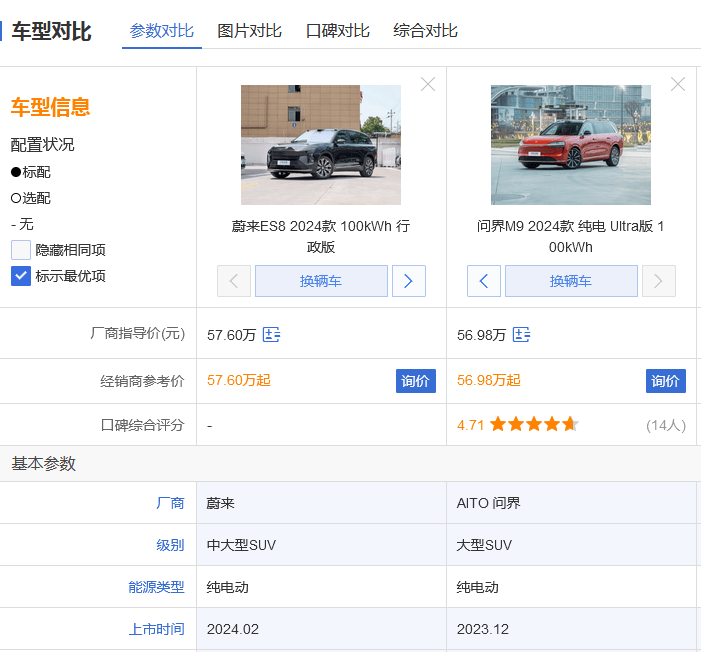The width and height of the screenshot is (701, 652).
Task: Click the left arrow beside 问界M9 换辆车
Action: 484,281
